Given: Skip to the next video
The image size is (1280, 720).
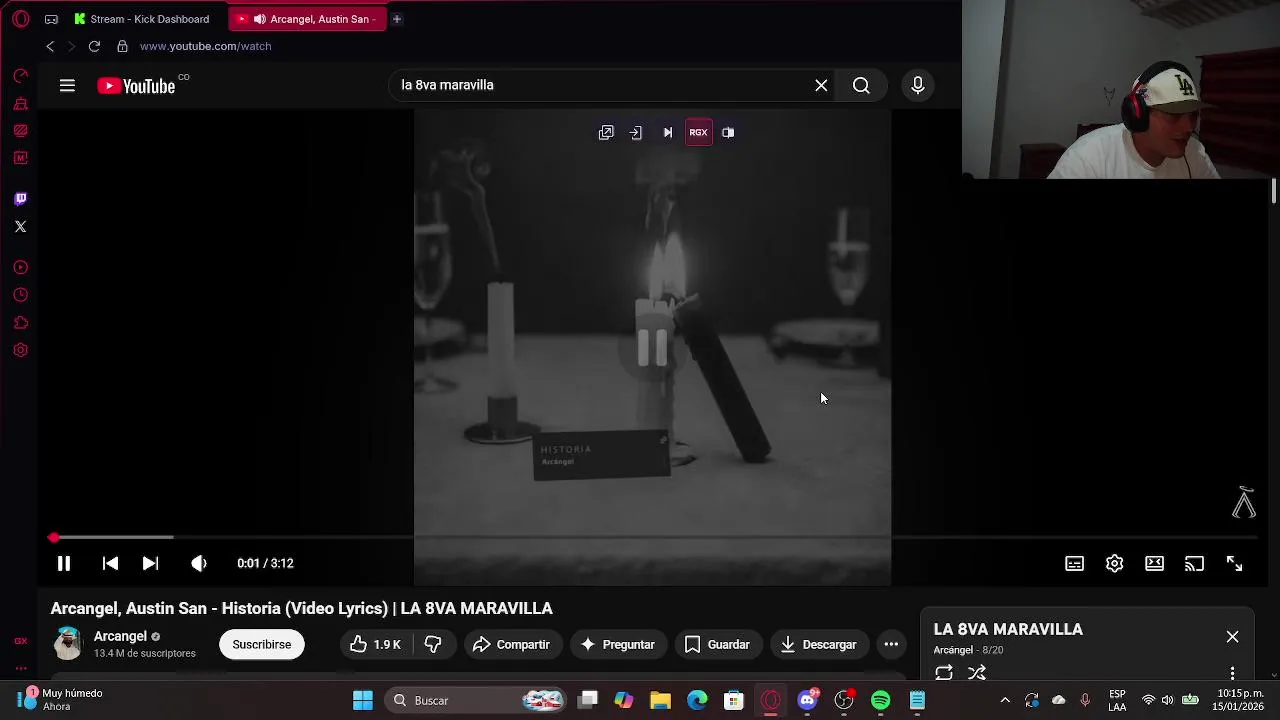Looking at the screenshot, I should tap(150, 564).
